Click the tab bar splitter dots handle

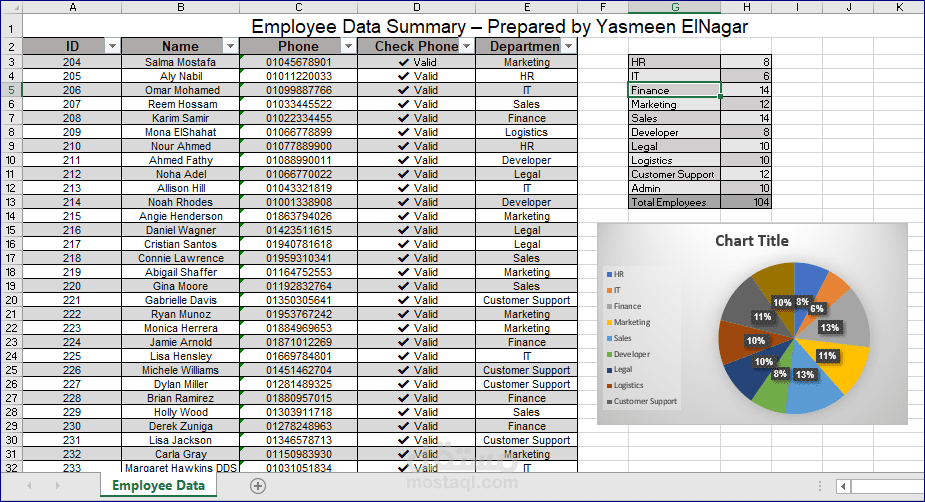pyautogui.click(x=819, y=485)
